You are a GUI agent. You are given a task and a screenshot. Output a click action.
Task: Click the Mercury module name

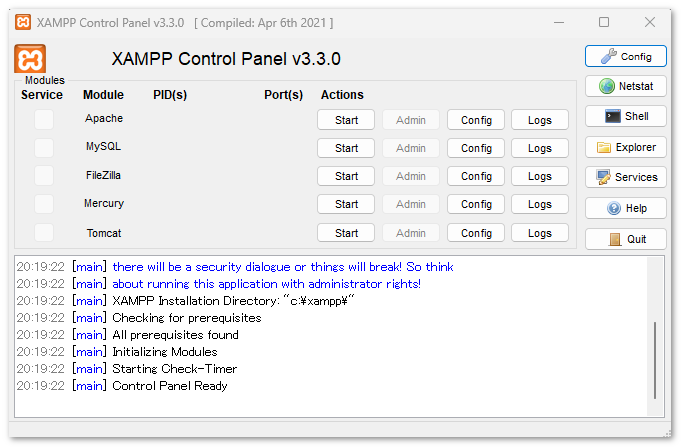pos(104,203)
